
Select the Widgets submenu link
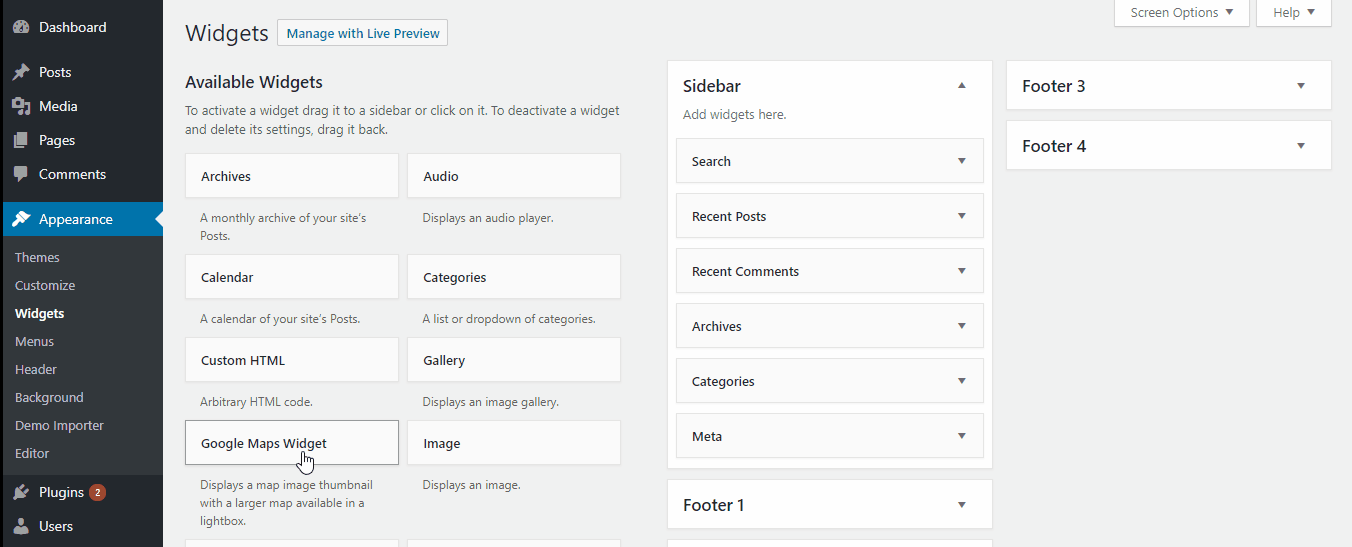39,313
